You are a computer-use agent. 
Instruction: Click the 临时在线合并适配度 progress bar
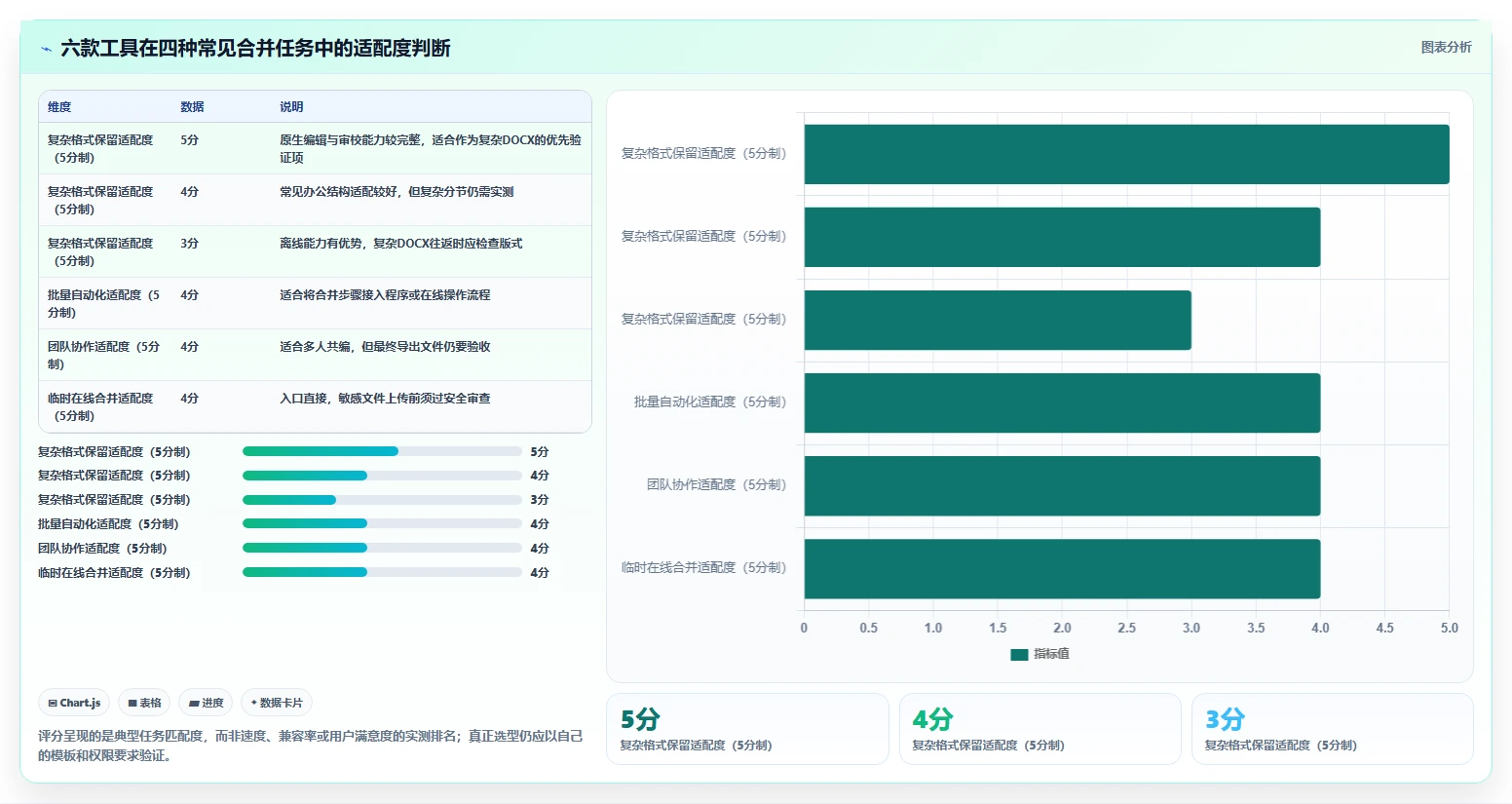(382, 572)
